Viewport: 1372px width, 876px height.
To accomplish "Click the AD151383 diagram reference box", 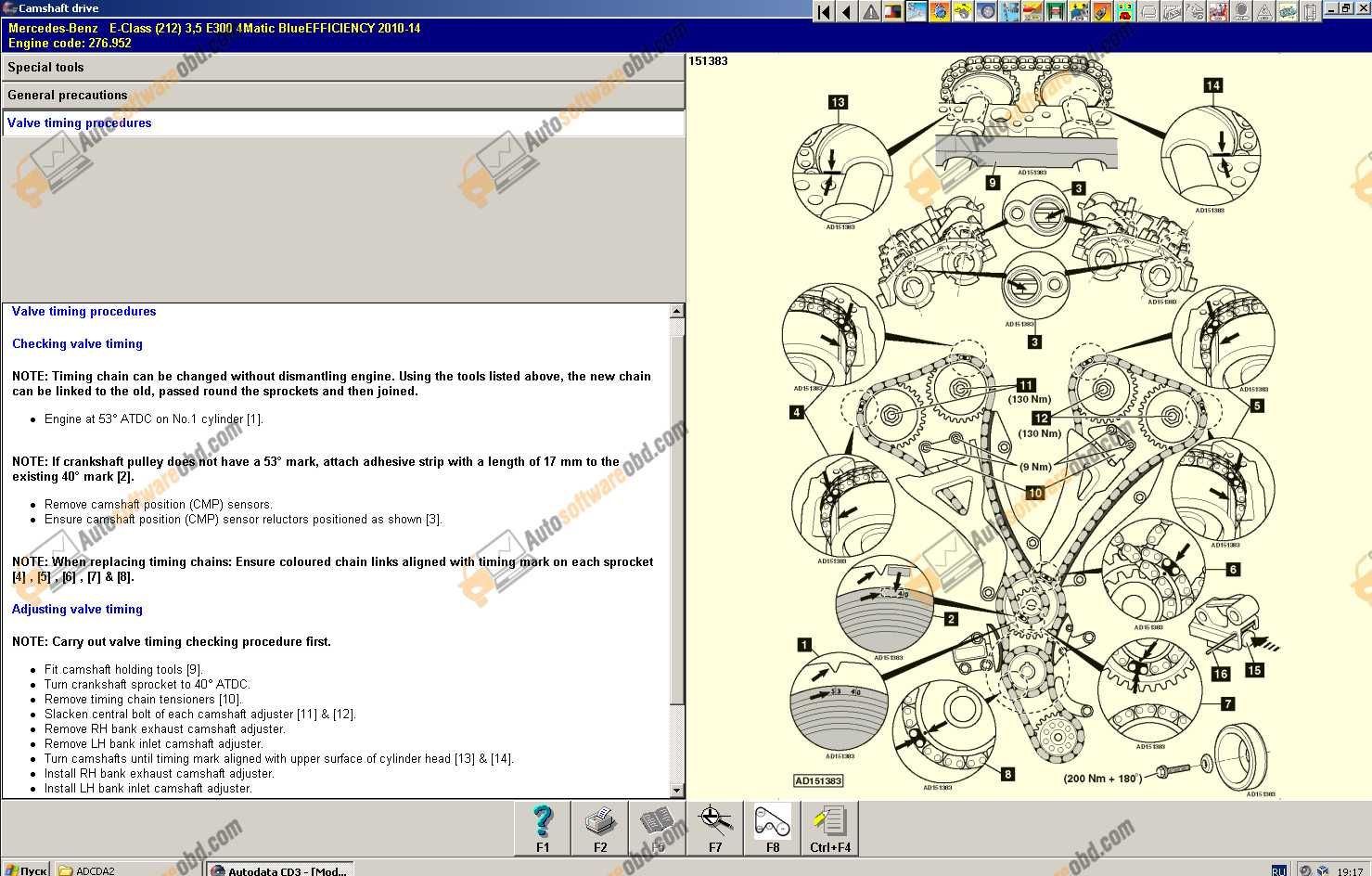I will [x=818, y=780].
